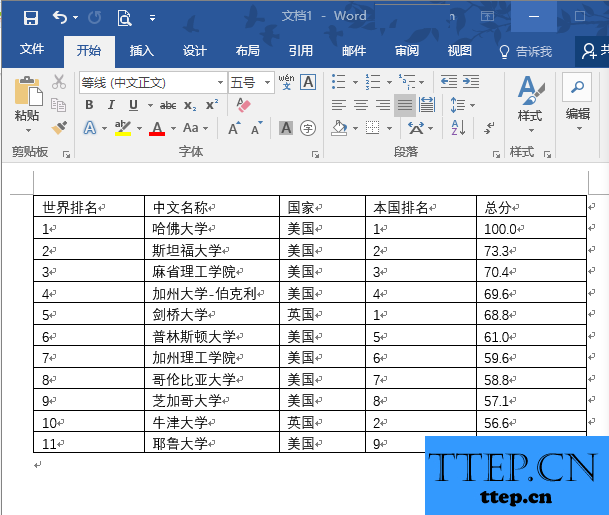The height and width of the screenshot is (515, 609).
Task: Switch to the 引用 references tab
Action: [x=301, y=50]
